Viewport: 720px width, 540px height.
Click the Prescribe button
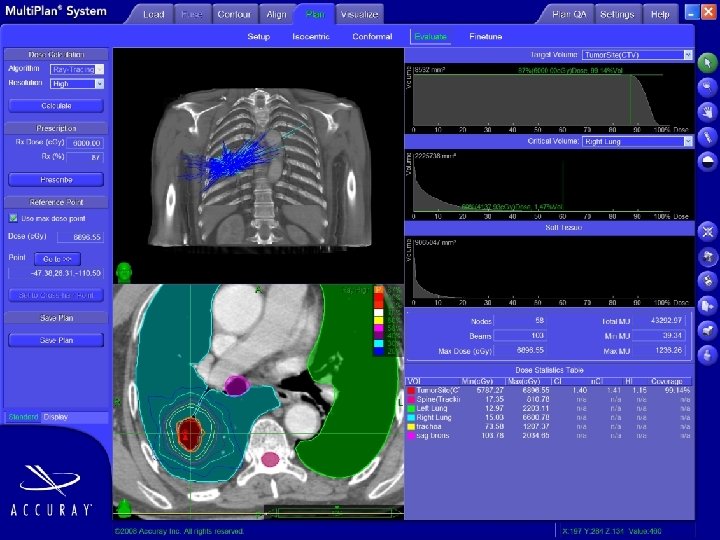click(56, 180)
